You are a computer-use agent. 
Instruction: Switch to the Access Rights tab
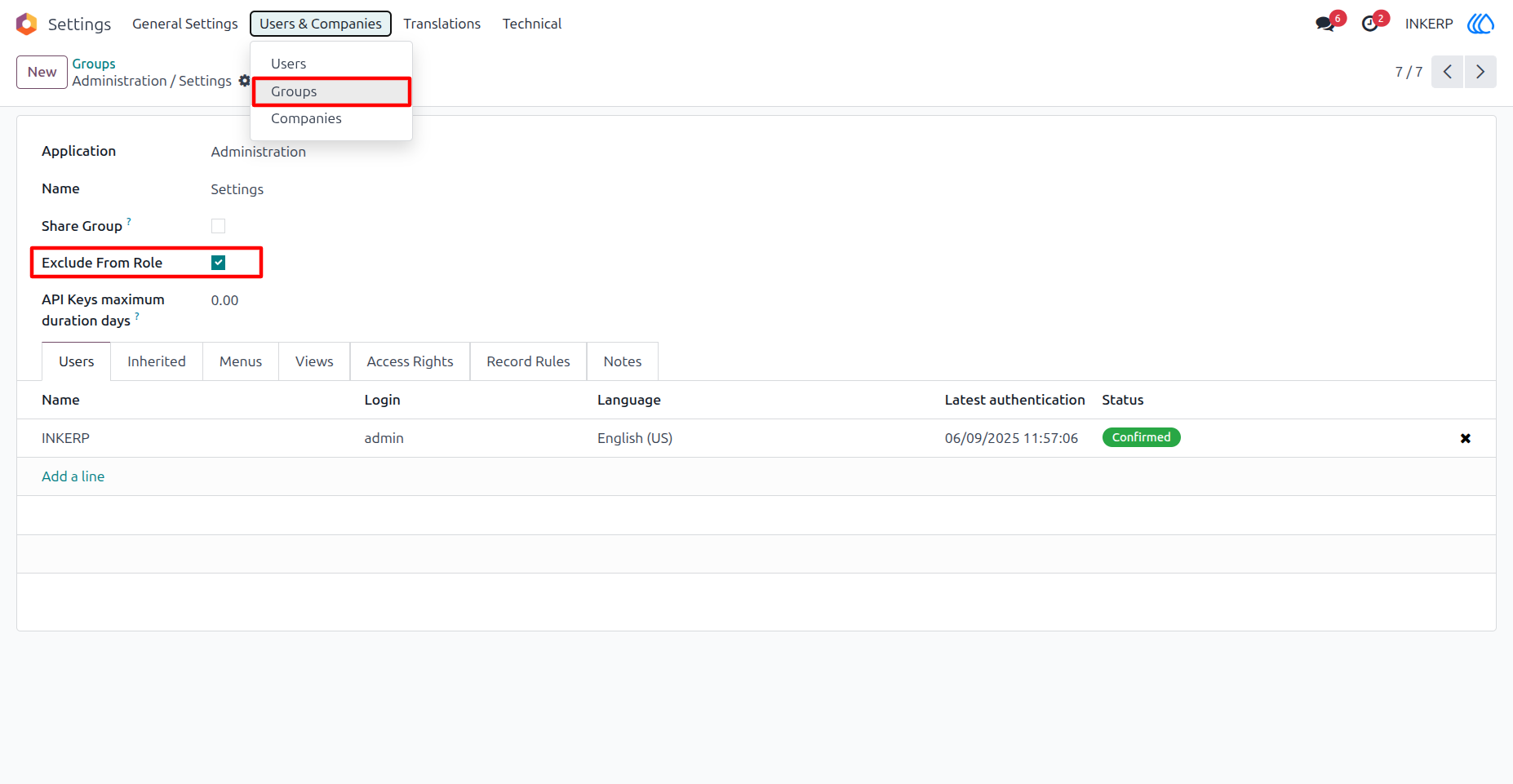[x=410, y=361]
